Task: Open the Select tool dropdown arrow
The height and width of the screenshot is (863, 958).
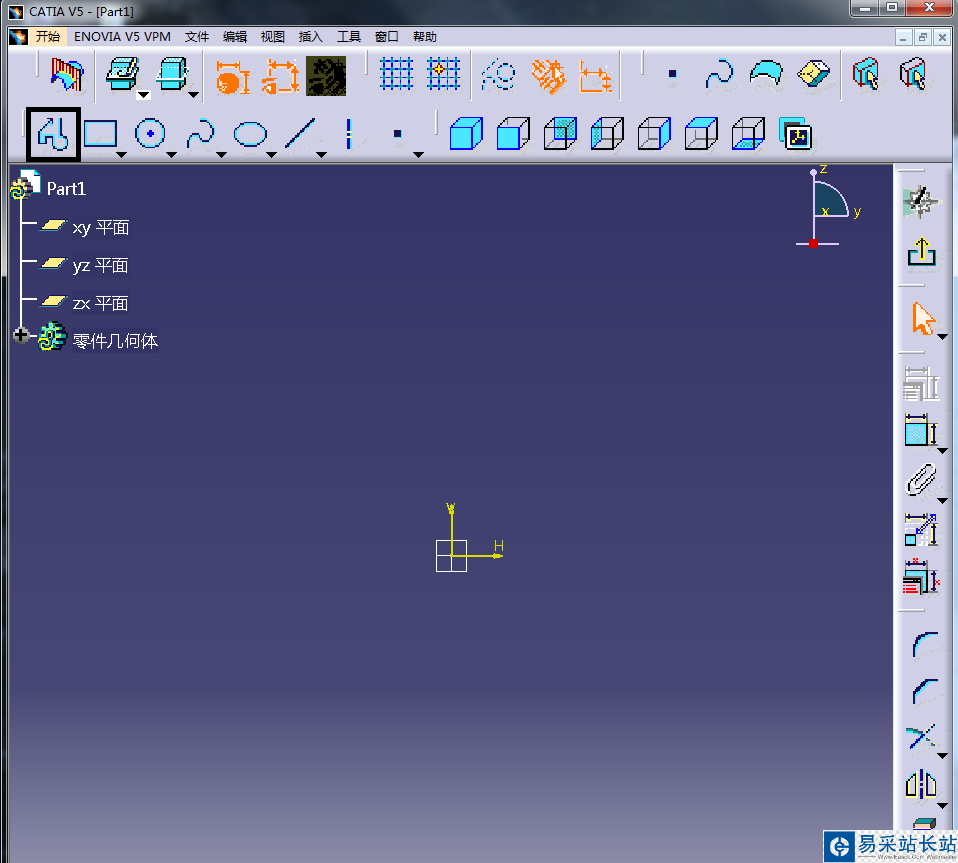Action: coord(942,337)
